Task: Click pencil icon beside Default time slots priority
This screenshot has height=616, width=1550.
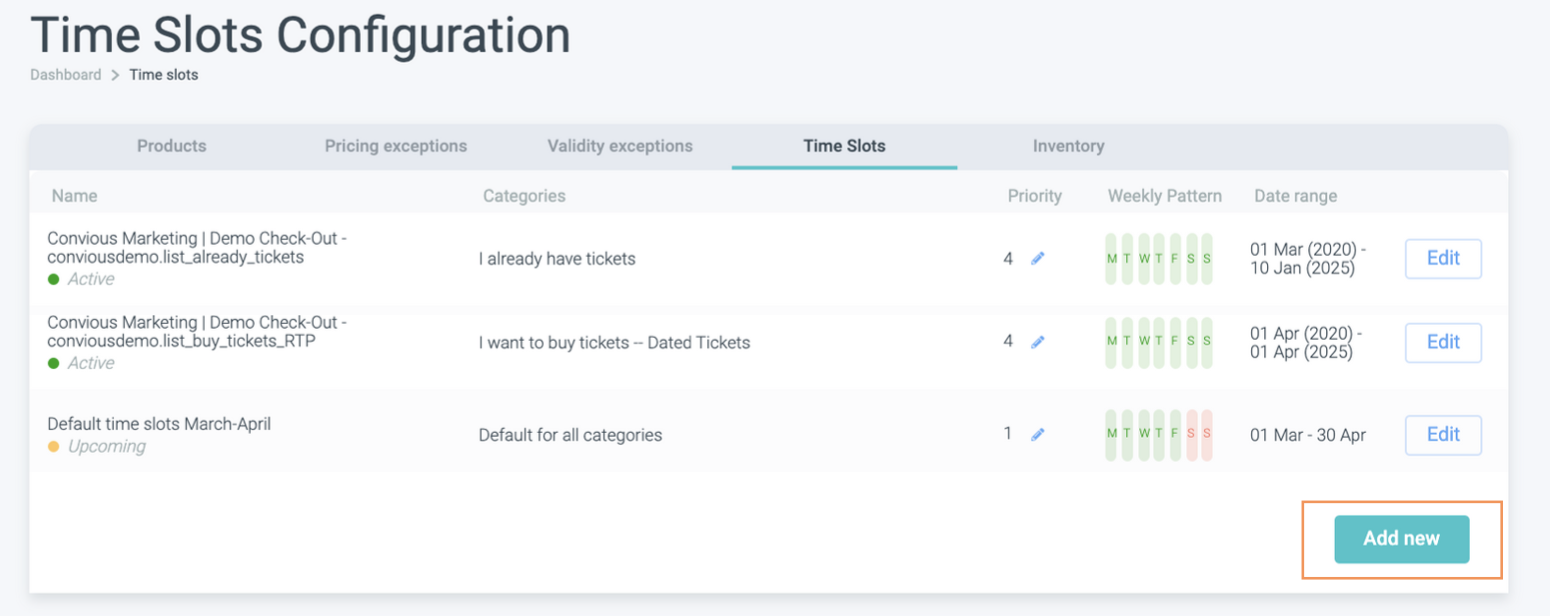Action: pyautogui.click(x=1038, y=434)
